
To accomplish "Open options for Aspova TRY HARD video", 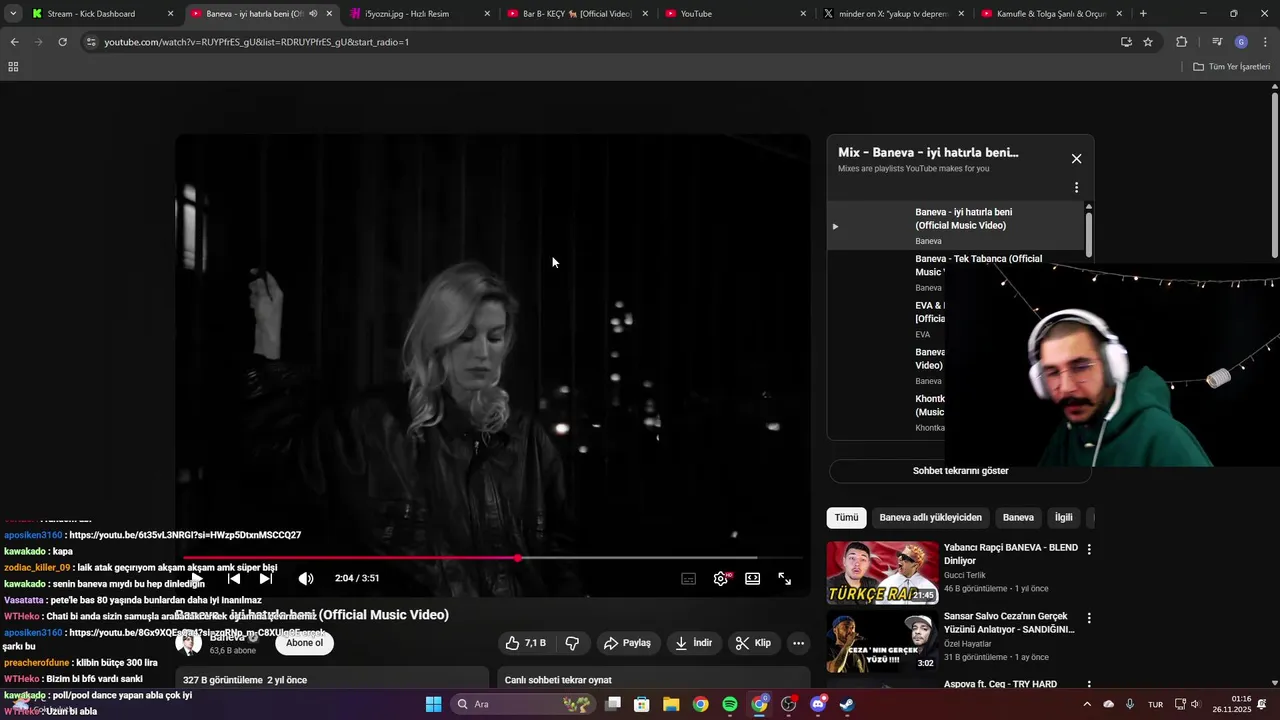I will (1089, 686).
